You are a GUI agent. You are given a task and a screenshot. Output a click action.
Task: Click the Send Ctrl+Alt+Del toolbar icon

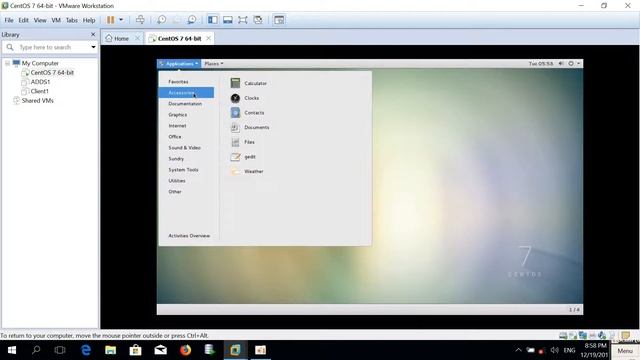pyautogui.click(x=140, y=20)
